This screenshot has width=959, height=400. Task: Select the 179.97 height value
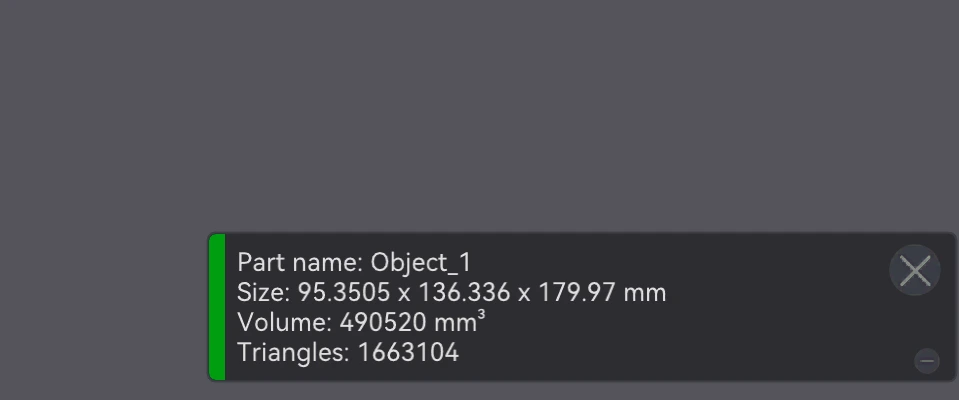pos(577,292)
